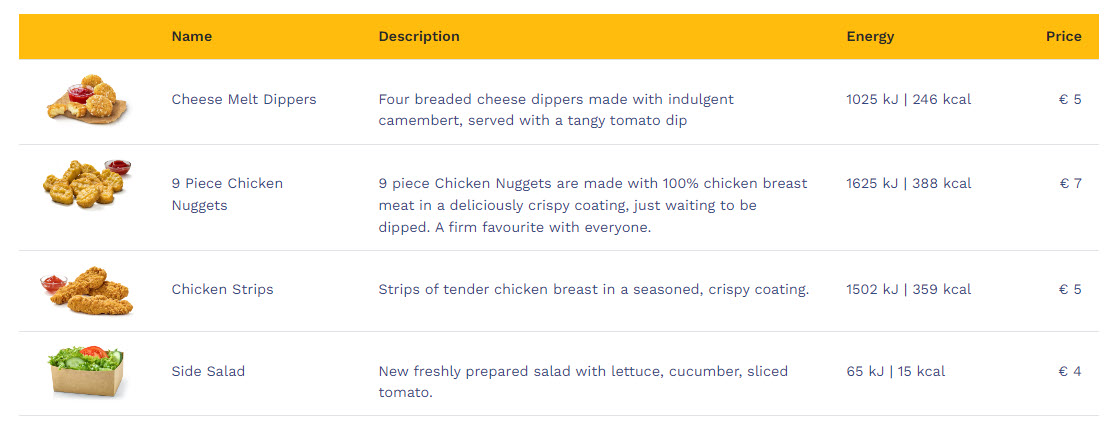Open the 9 Piece Chicken Nuggets name
Image resolution: width=1112 pixels, height=429 pixels.
tap(227, 194)
